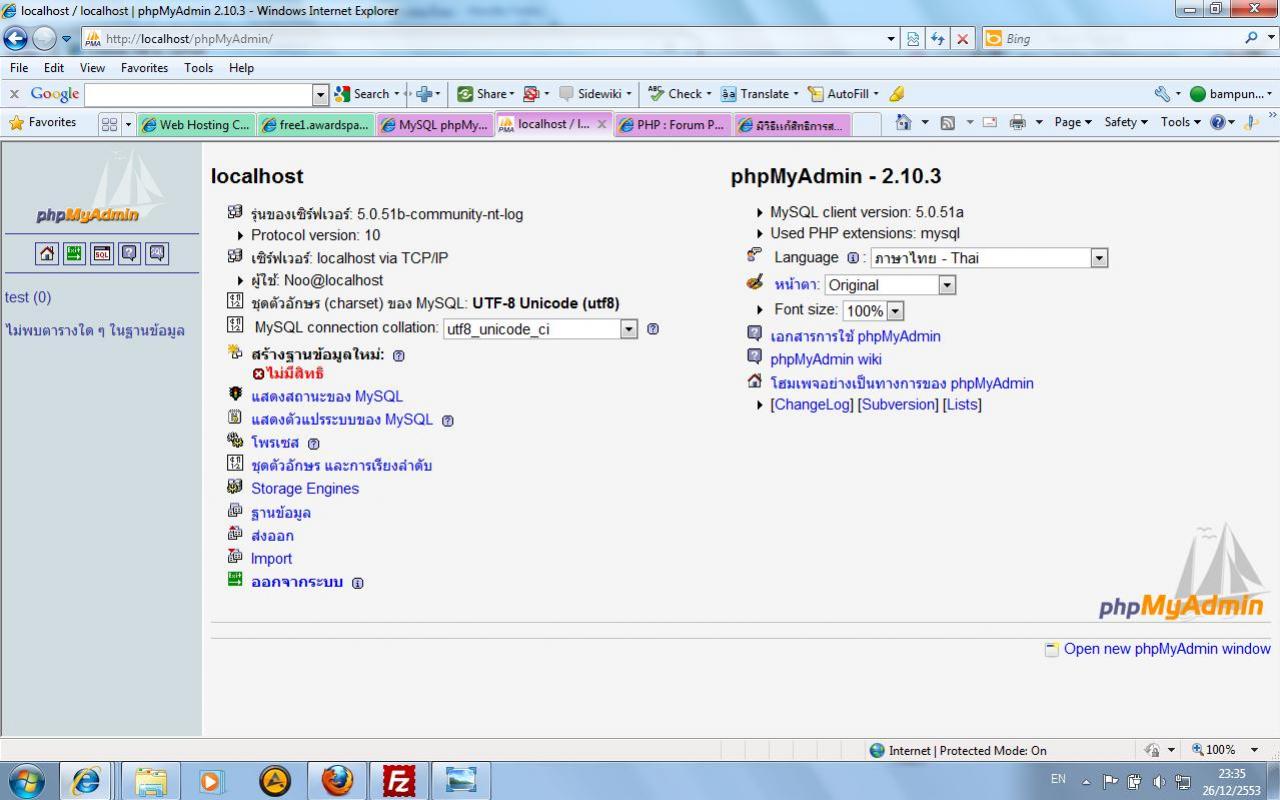Click the help icon next to สร้างฐานข้อมูลใหม่
The height and width of the screenshot is (800, 1280).
point(399,355)
